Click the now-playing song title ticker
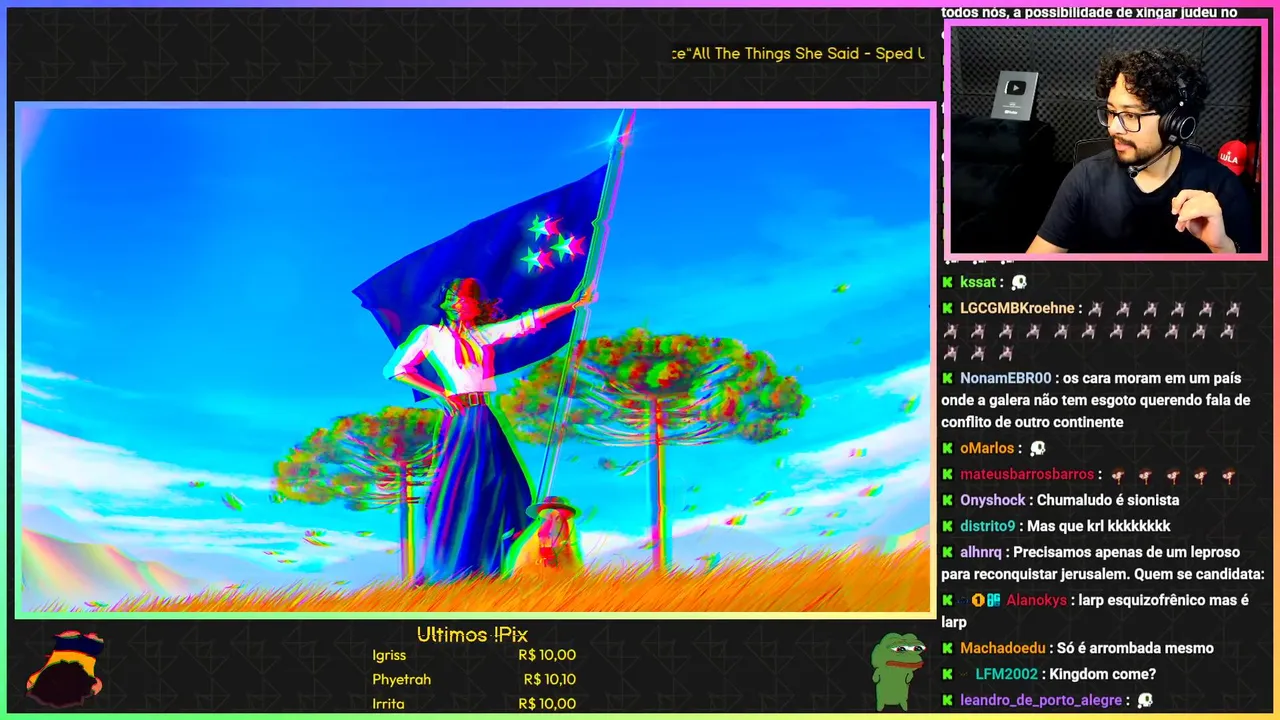 click(798, 53)
